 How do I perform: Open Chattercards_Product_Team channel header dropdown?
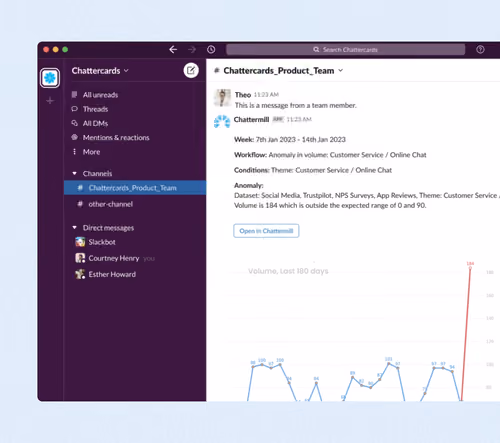(x=340, y=70)
